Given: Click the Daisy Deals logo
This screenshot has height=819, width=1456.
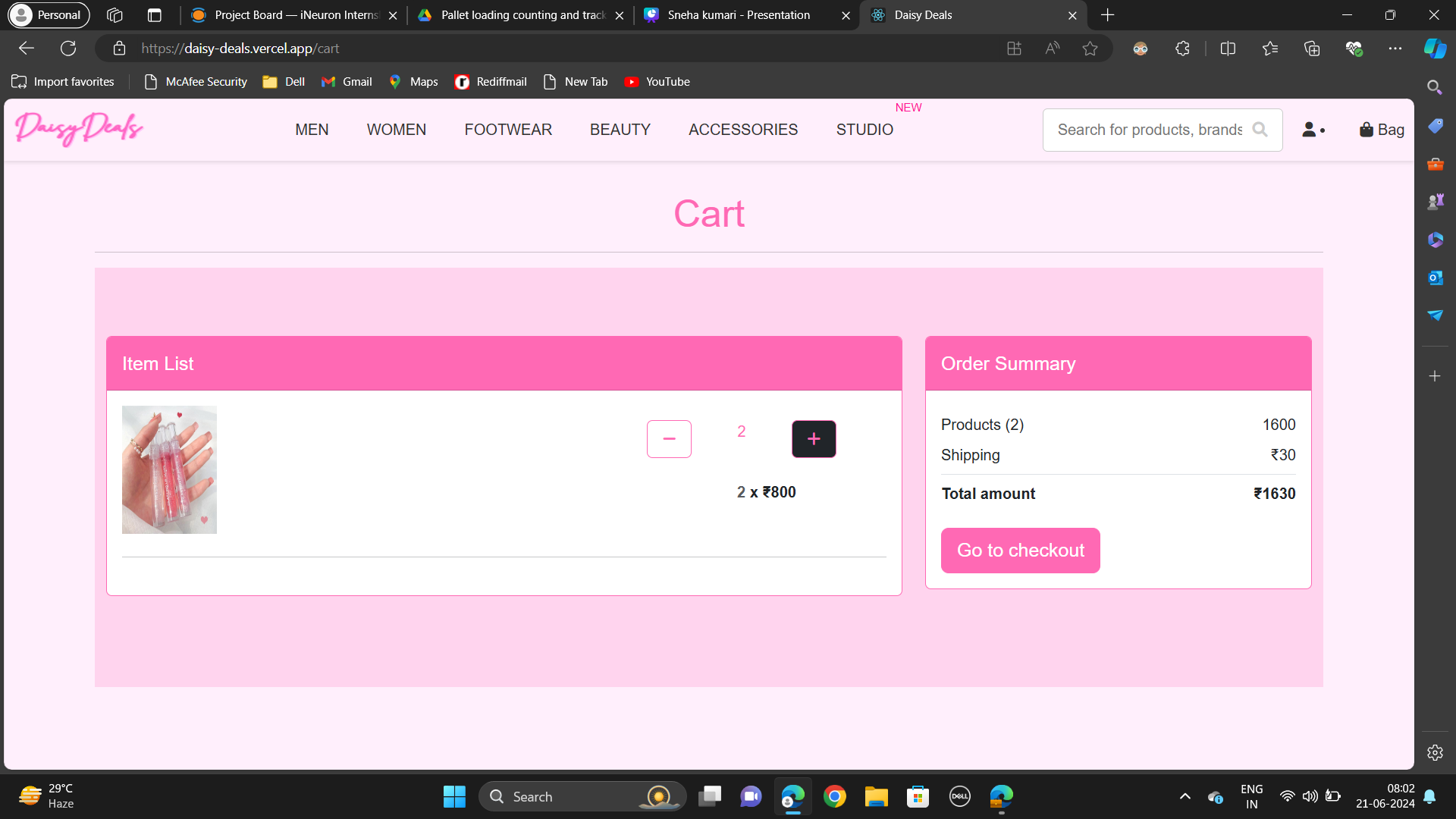Looking at the screenshot, I should click(79, 128).
